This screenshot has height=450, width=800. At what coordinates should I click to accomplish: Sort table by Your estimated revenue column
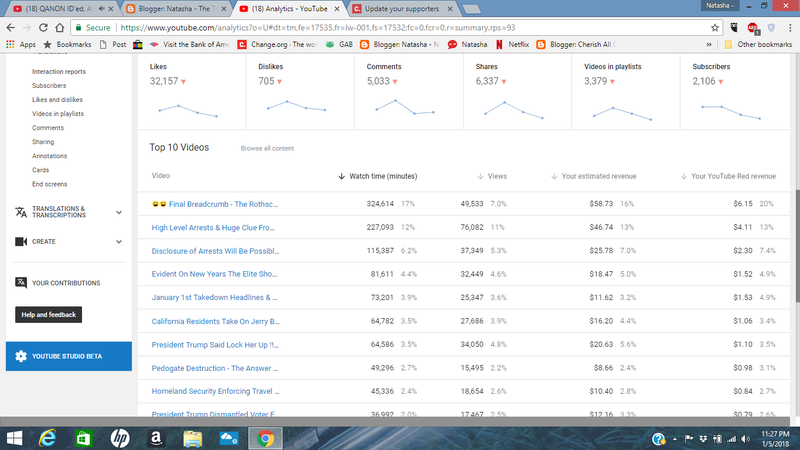[598, 176]
